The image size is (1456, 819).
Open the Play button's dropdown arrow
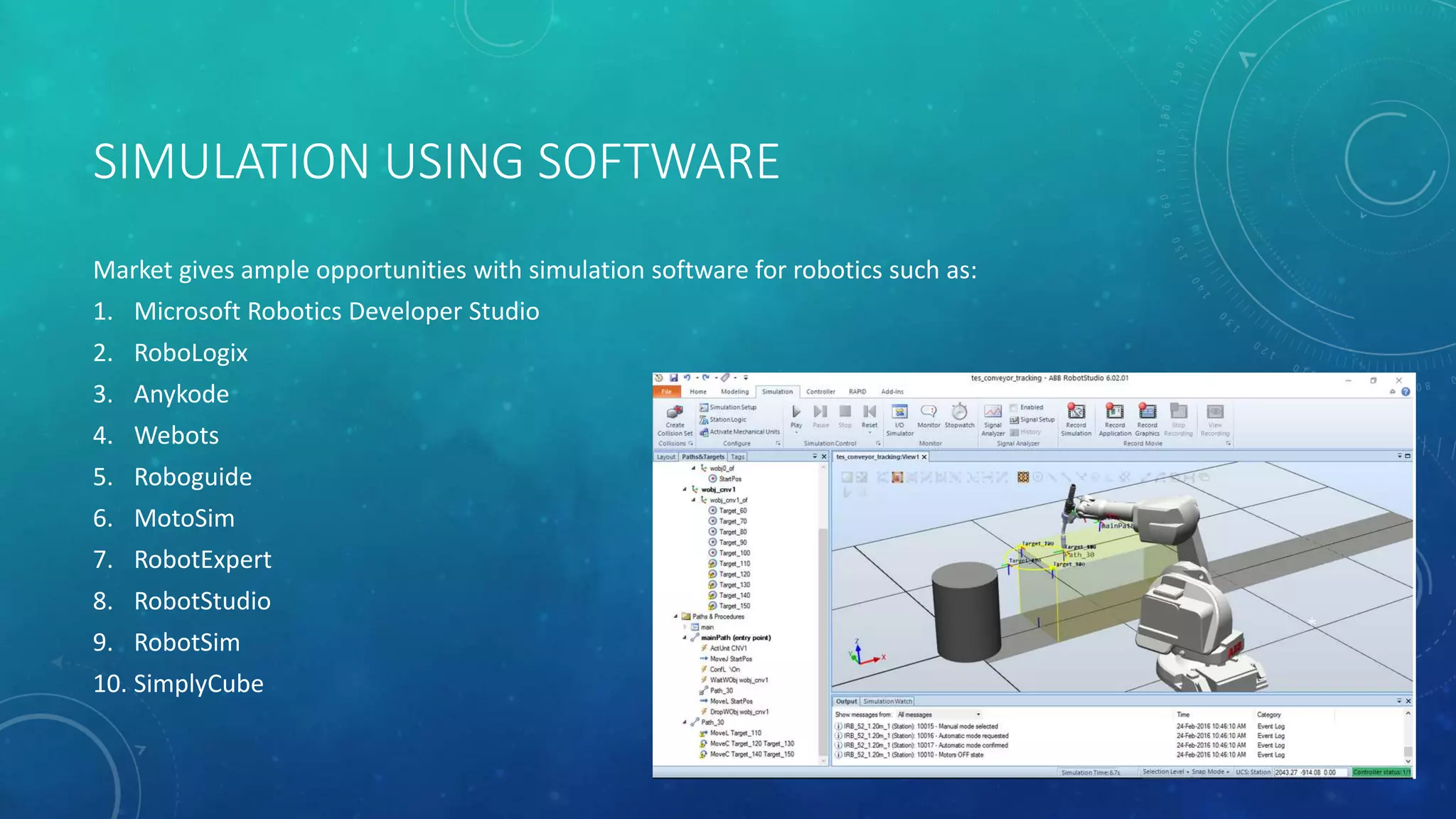(x=796, y=432)
